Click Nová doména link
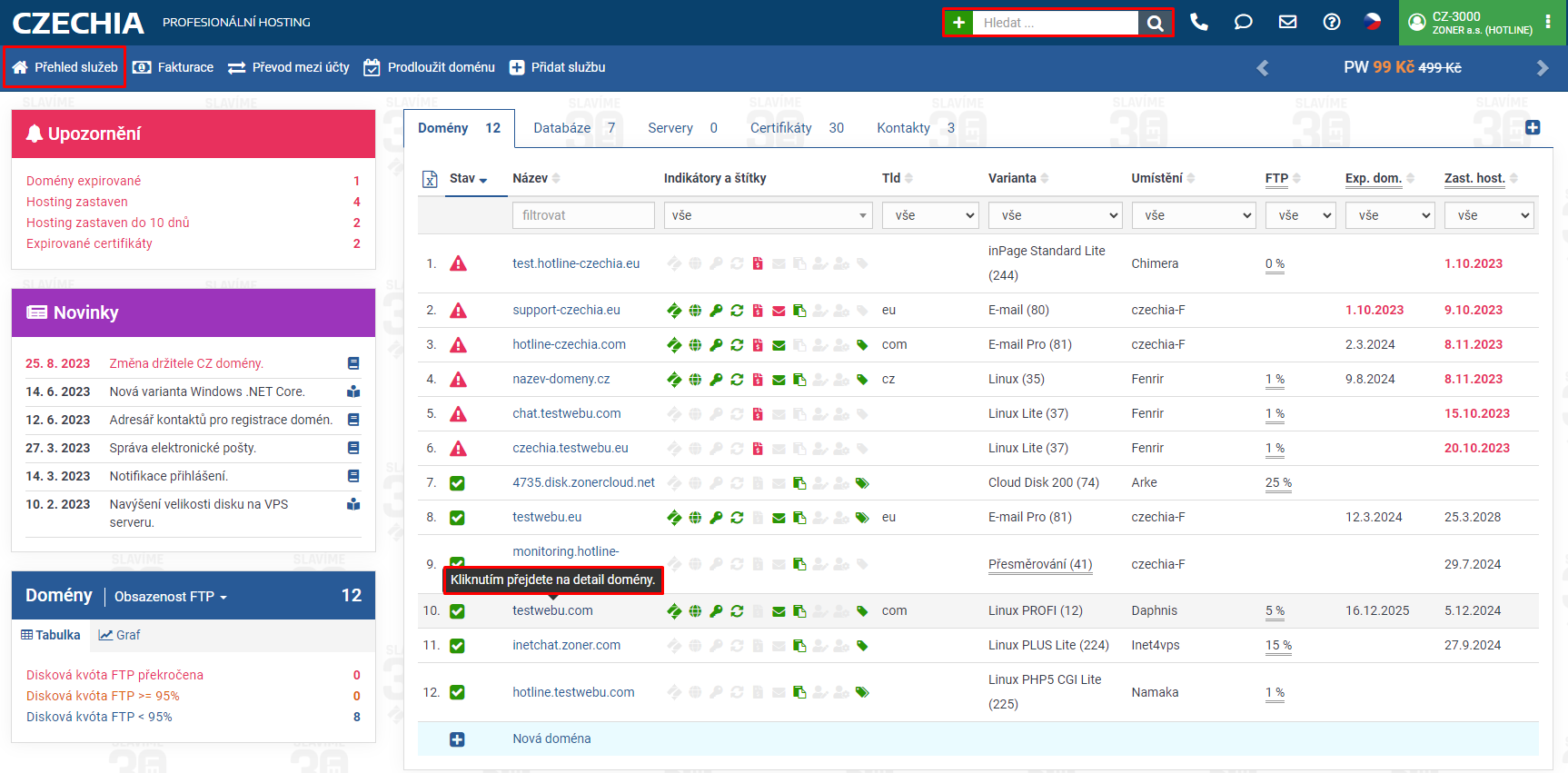 [x=551, y=739]
